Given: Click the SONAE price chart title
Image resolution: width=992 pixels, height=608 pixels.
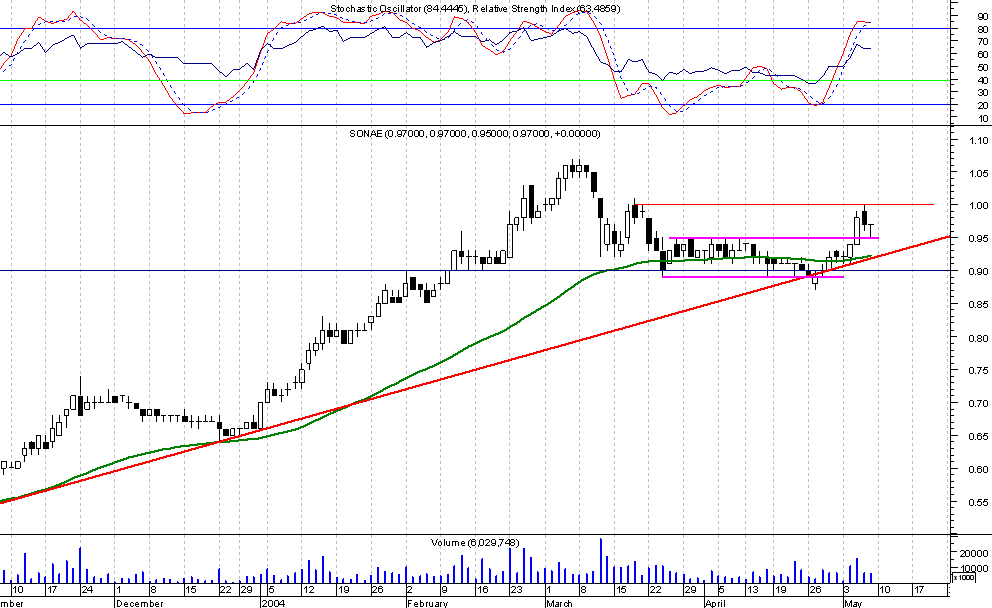Looking at the screenshot, I should (x=474, y=133).
